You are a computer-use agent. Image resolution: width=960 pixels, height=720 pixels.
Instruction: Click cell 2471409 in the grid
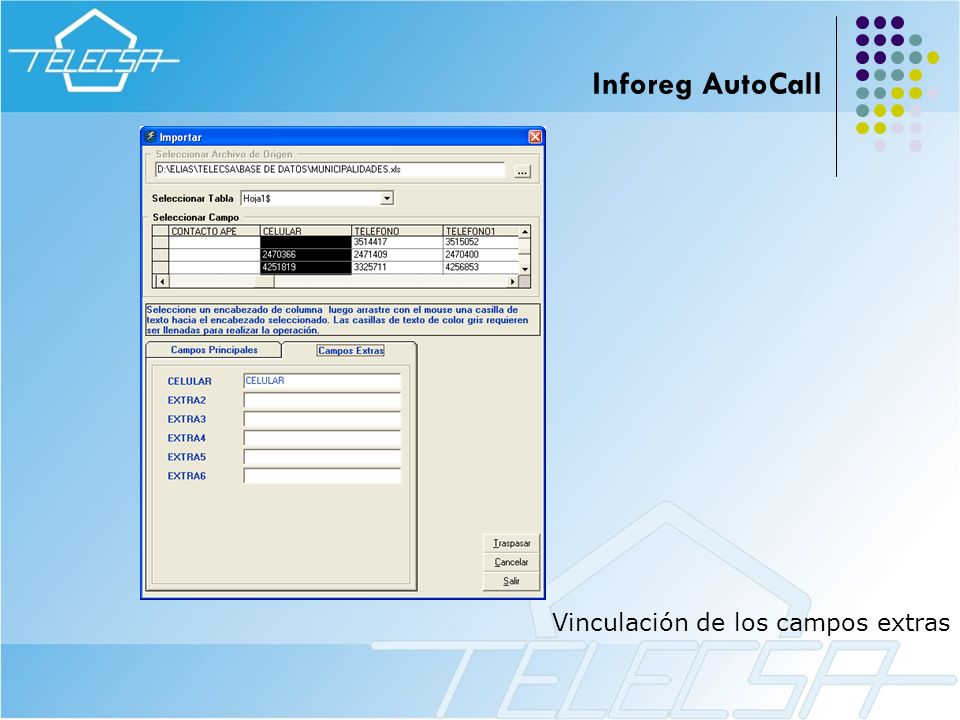click(397, 255)
